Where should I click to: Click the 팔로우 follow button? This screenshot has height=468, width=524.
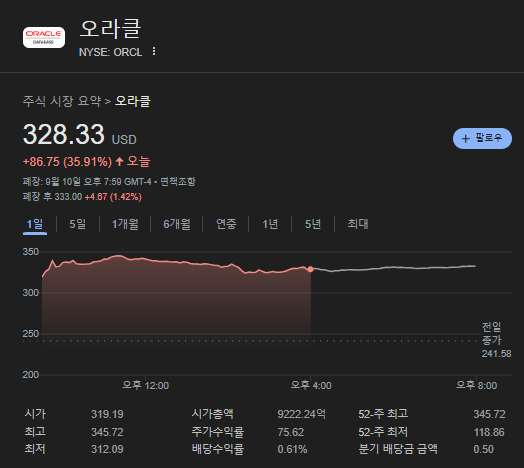tap(482, 138)
